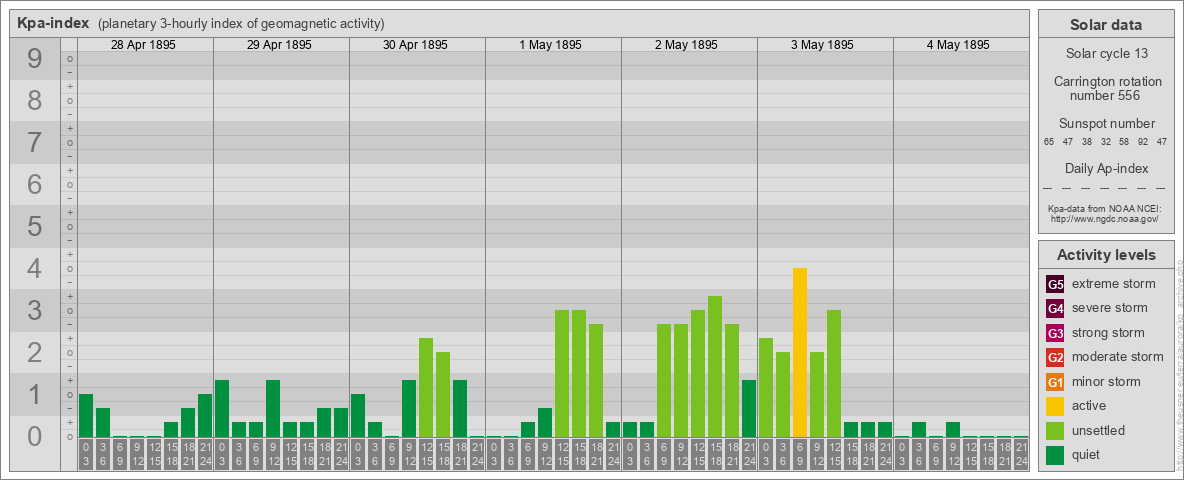Click the 0-3 hour label under 28 Apr
This screenshot has height=480, width=1184.
click(86, 455)
